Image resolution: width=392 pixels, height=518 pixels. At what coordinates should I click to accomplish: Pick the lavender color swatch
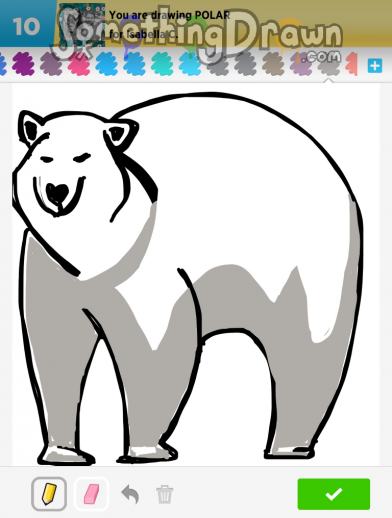pyautogui.click(x=301, y=64)
